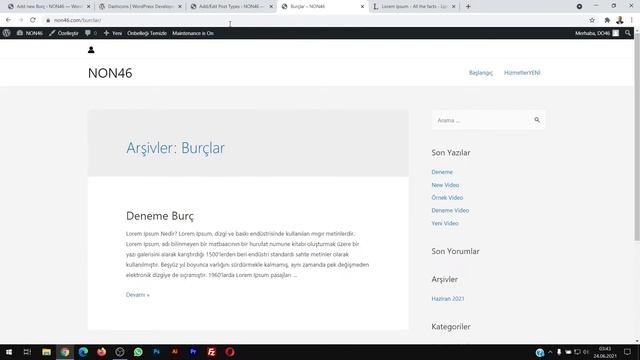Screen dimensions: 640x360
Task: Open NON46 site dashboard in admin bar
Action: [x=30, y=33]
